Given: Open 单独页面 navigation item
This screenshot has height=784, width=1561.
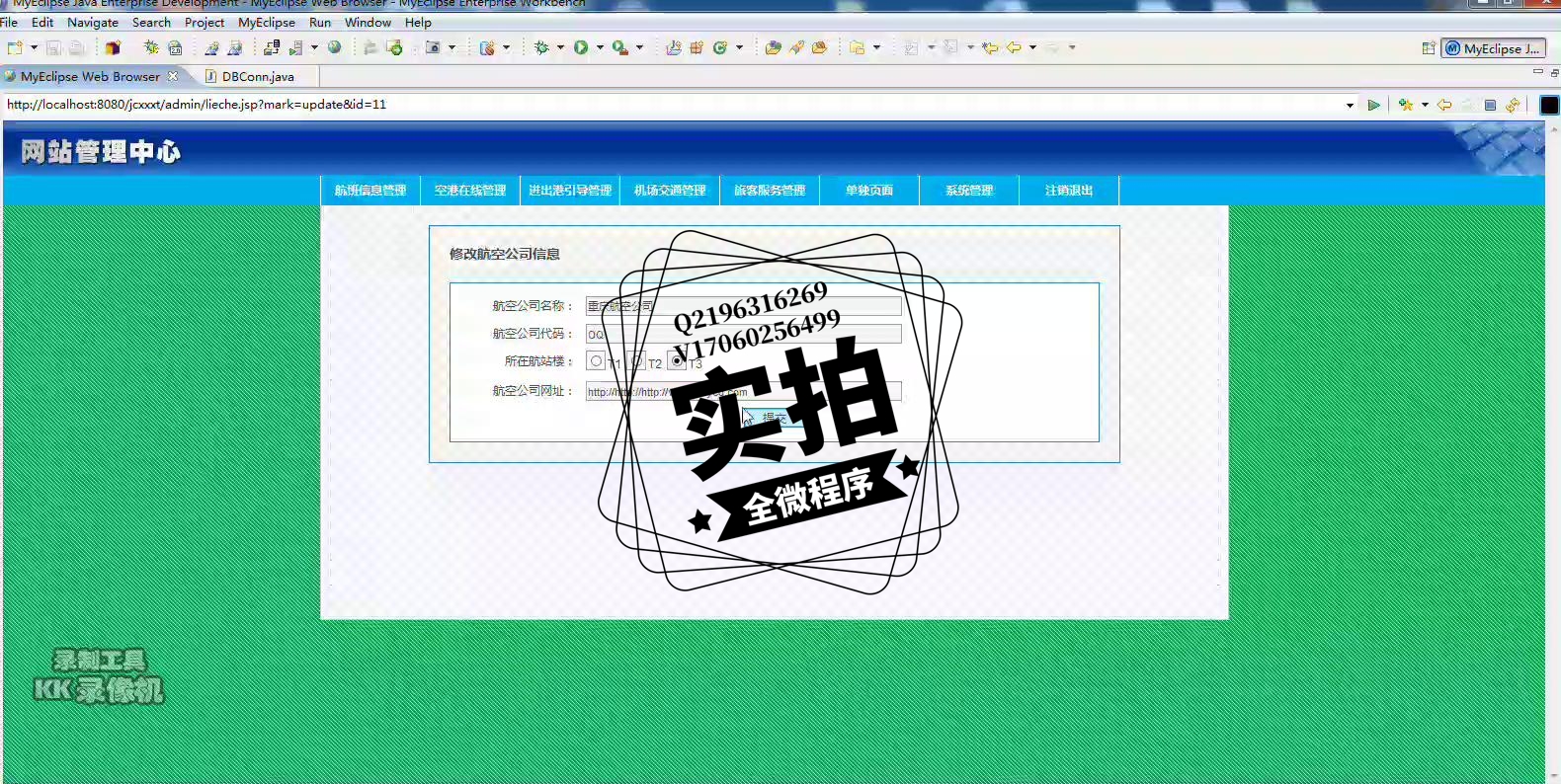Looking at the screenshot, I should (x=869, y=191).
